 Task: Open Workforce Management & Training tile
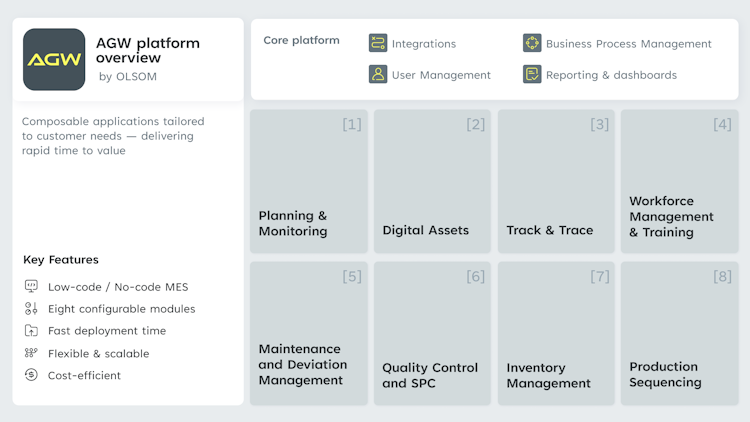click(680, 181)
